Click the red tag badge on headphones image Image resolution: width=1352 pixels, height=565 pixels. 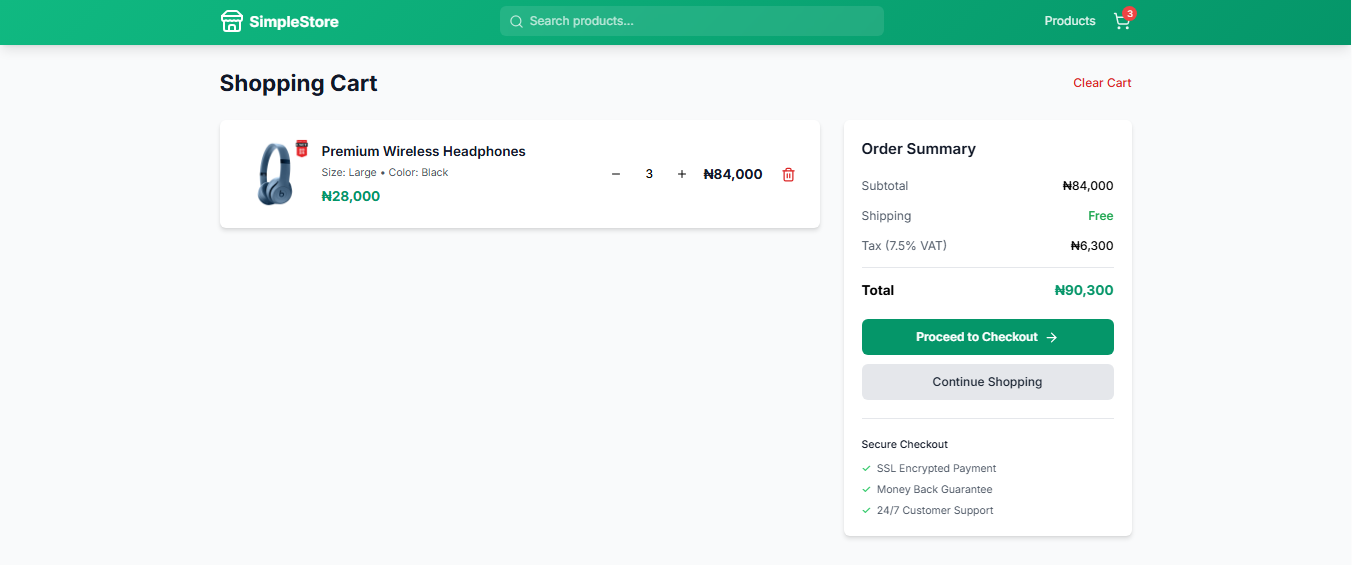[x=302, y=148]
